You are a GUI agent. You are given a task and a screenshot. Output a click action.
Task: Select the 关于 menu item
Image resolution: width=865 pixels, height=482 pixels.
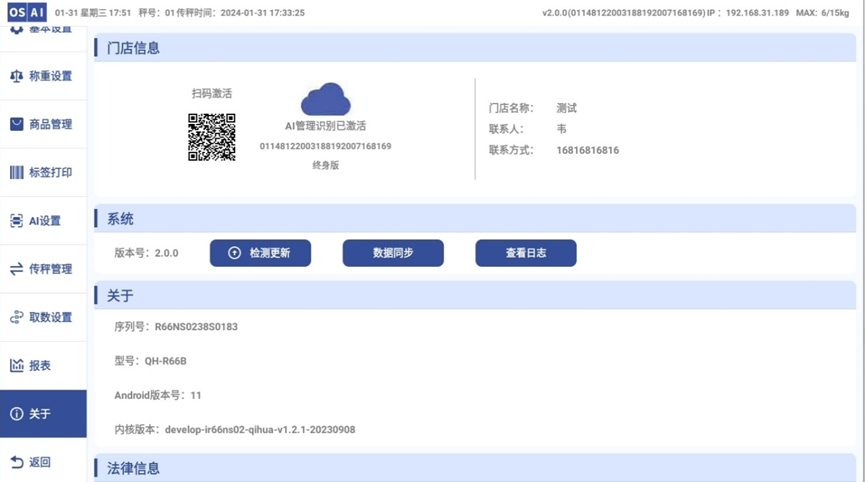click(x=42, y=414)
